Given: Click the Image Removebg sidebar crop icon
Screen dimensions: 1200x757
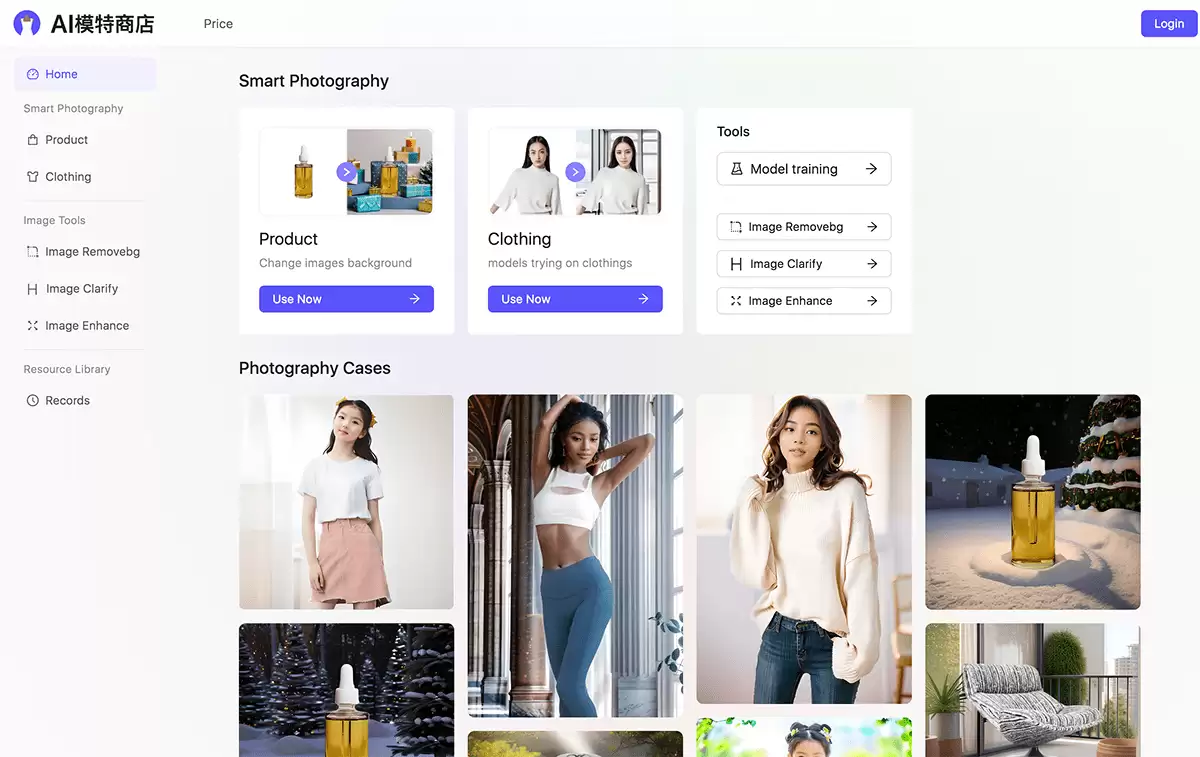Looking at the screenshot, I should pyautogui.click(x=33, y=252).
